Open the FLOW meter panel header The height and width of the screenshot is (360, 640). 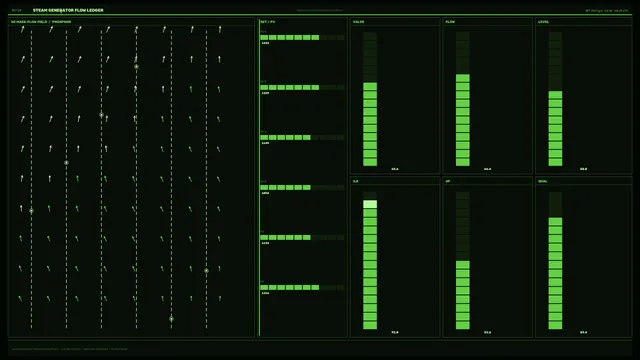[450, 22]
